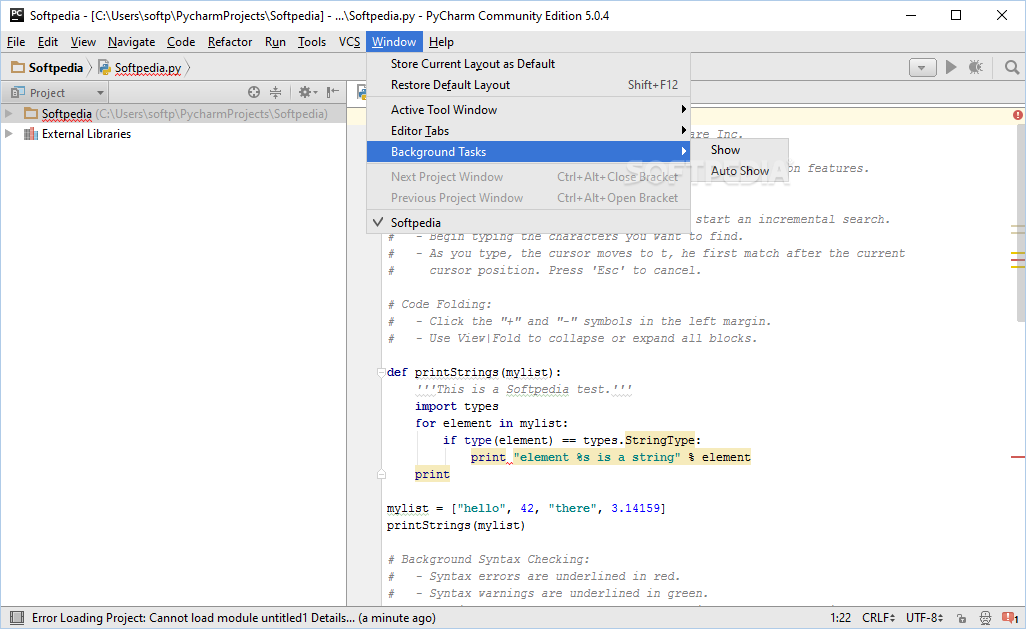Toggle tool window buttons icon in status bar

coord(17,617)
